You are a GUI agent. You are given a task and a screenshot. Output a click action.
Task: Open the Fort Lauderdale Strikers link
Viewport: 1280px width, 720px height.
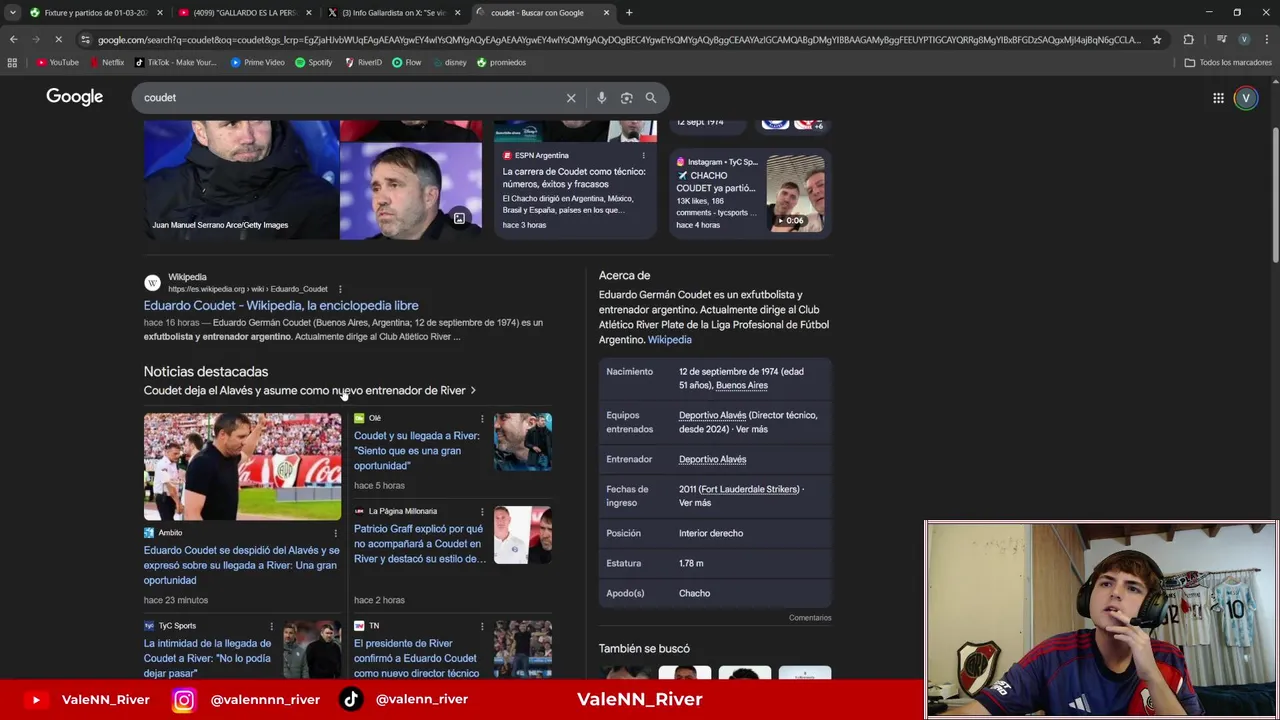750,489
